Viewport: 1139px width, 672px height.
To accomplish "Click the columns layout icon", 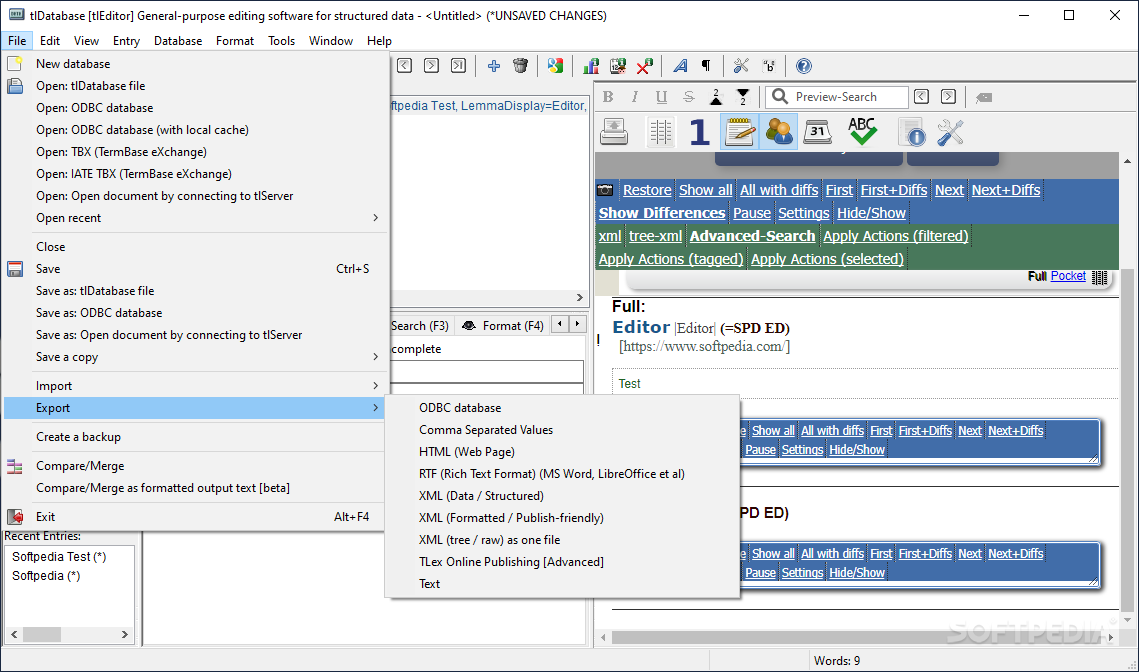I will [660, 132].
